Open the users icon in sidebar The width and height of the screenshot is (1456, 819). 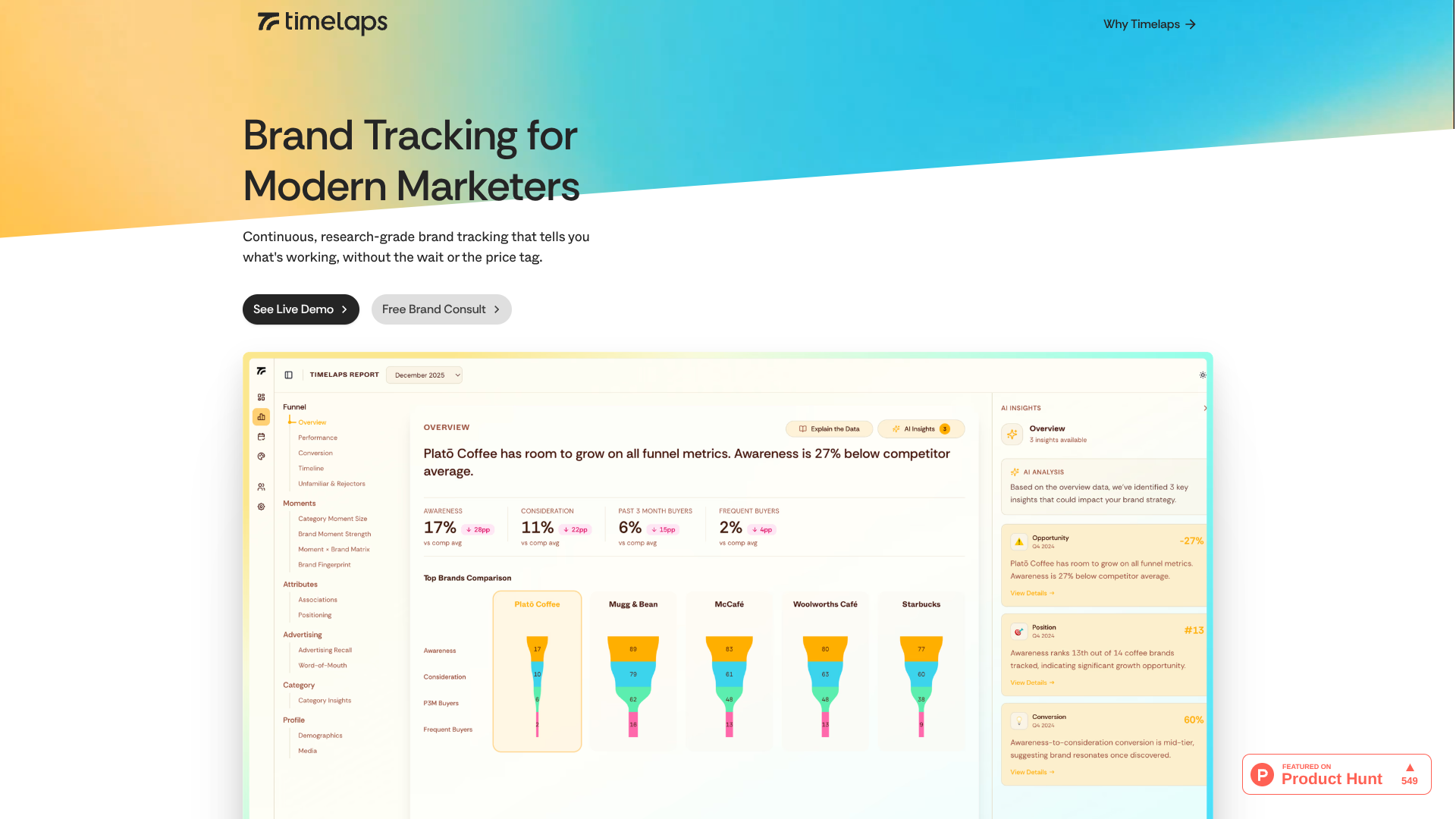click(261, 487)
